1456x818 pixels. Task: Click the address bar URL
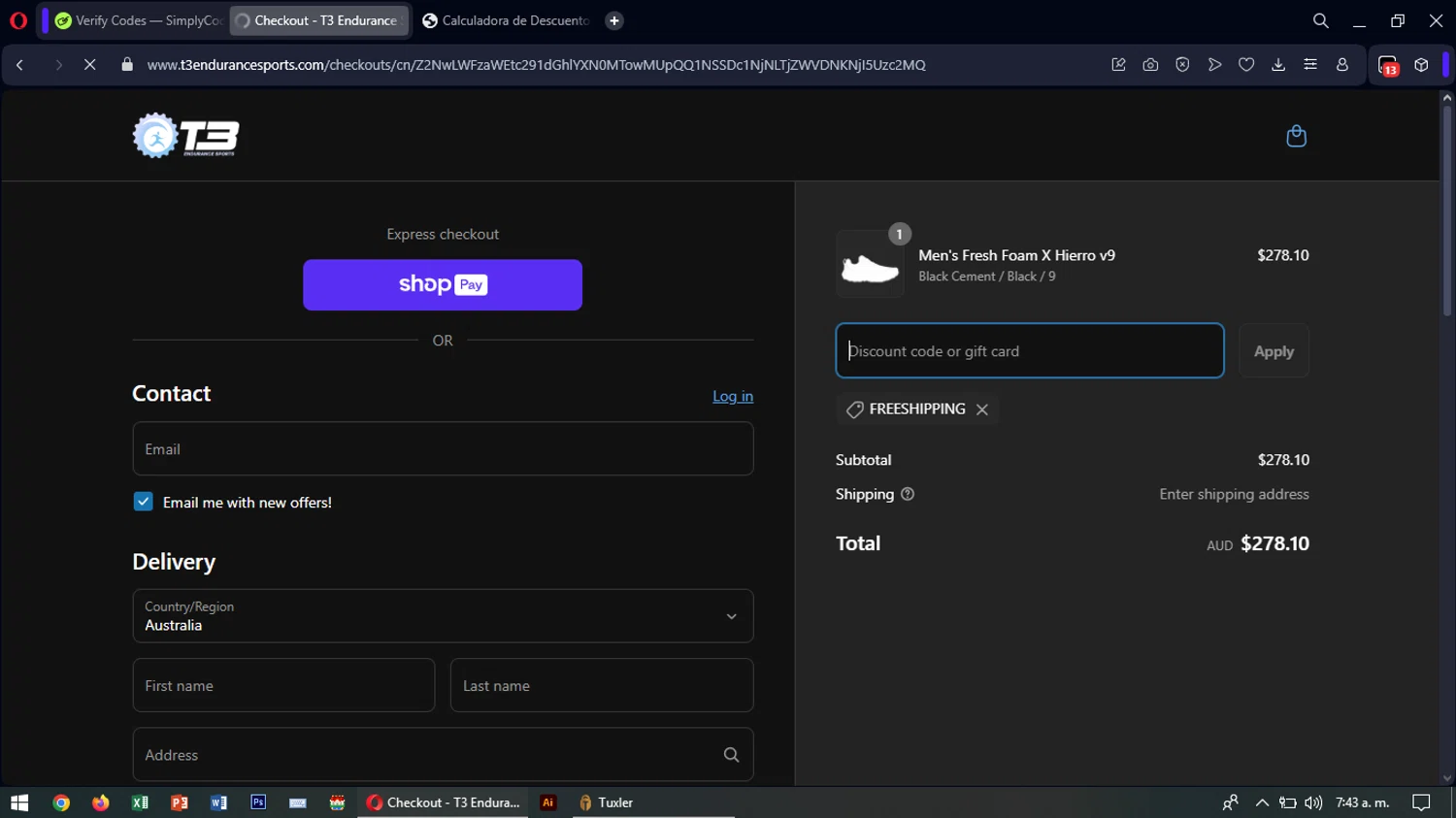pos(536,65)
